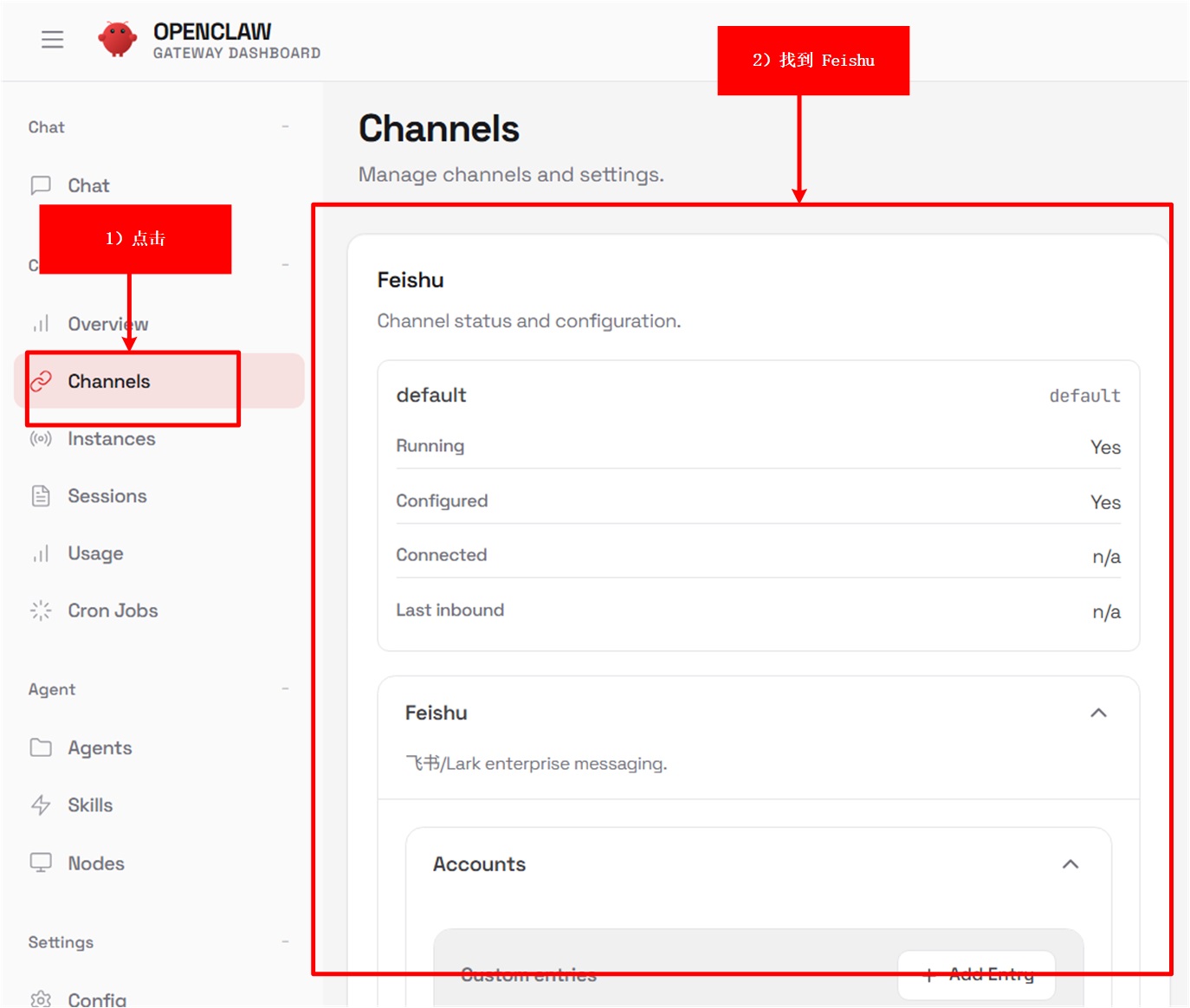Click the Nodes monitor icon

[x=41, y=863]
